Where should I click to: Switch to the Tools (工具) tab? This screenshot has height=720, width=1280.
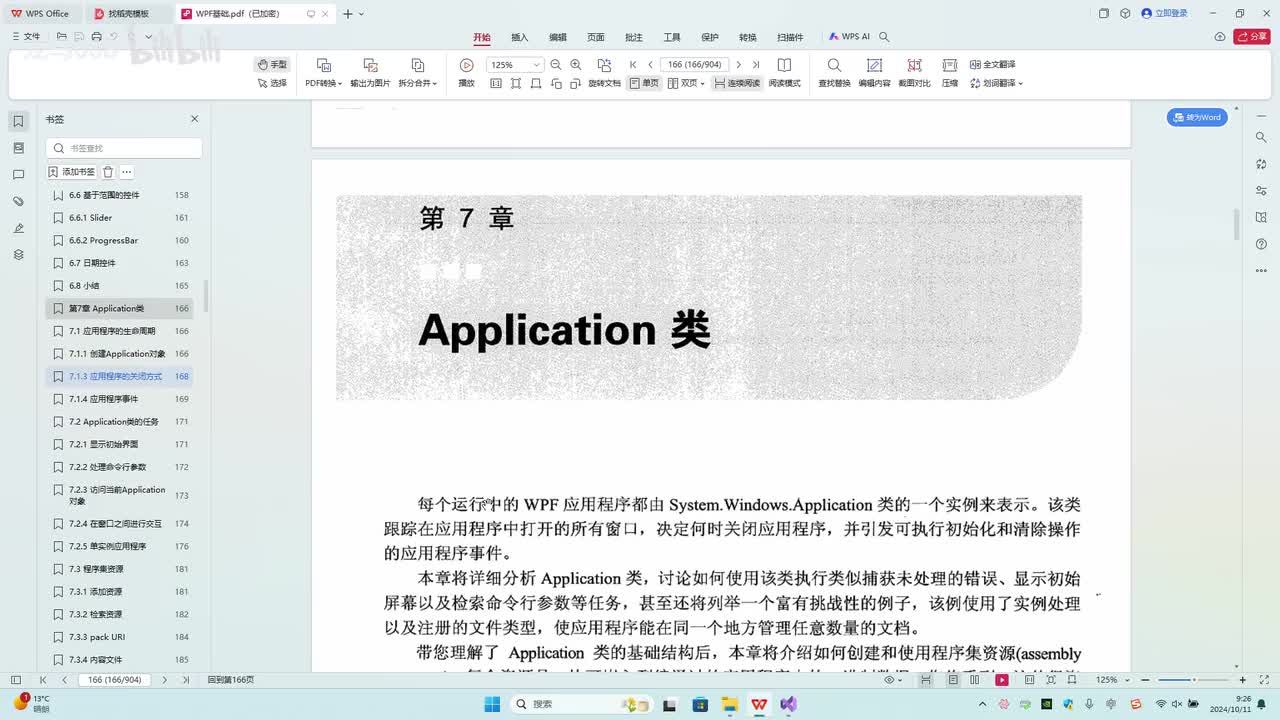click(x=672, y=37)
